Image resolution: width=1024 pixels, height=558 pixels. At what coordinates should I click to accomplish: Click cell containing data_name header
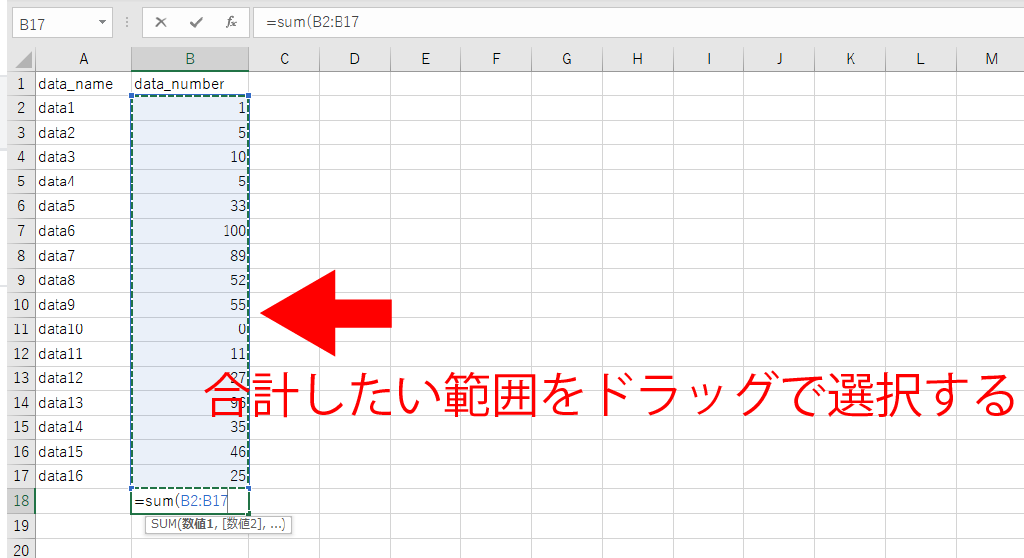click(83, 84)
